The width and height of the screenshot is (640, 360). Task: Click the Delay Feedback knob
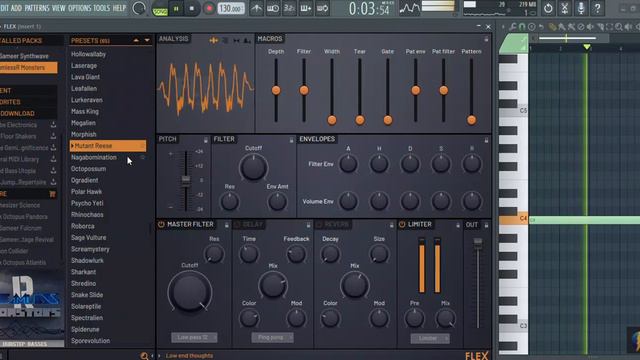[296, 254]
